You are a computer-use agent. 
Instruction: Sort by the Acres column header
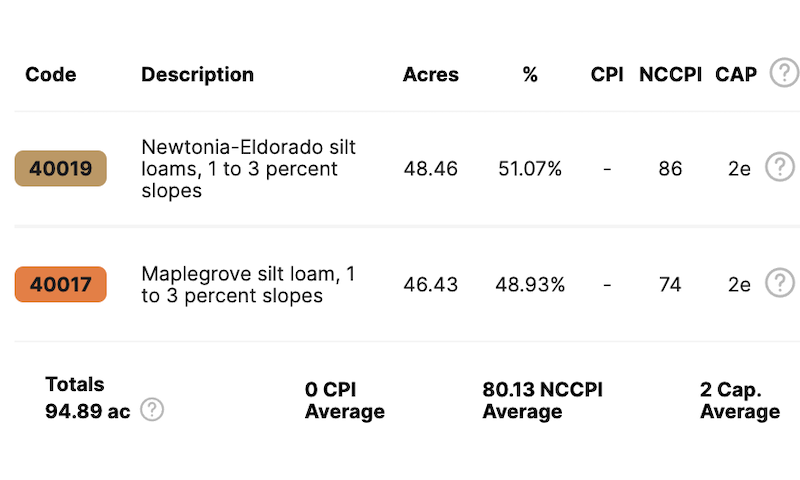[431, 74]
